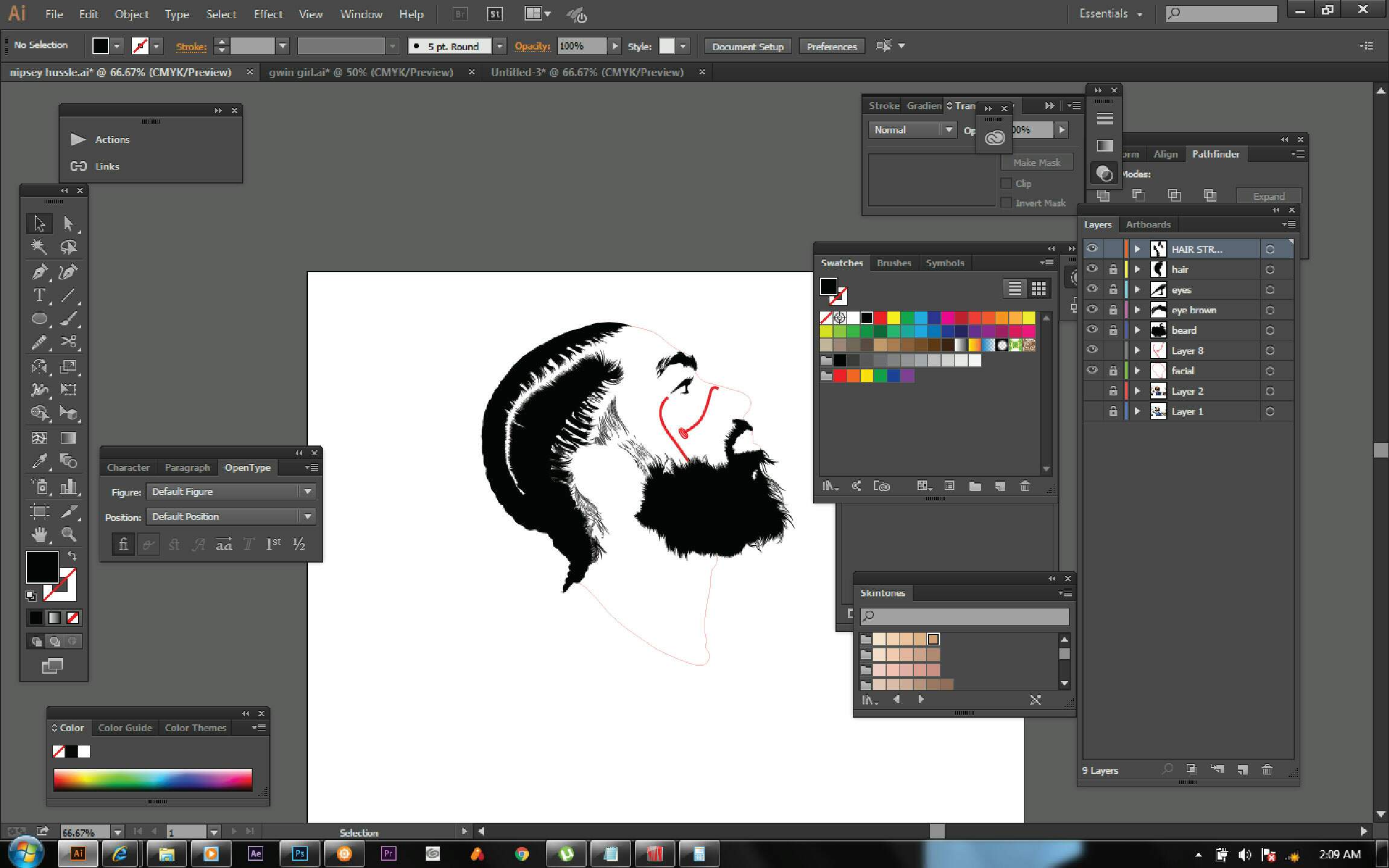1389x868 pixels.
Task: Expand the HAIR STR... layer
Action: pyautogui.click(x=1137, y=249)
